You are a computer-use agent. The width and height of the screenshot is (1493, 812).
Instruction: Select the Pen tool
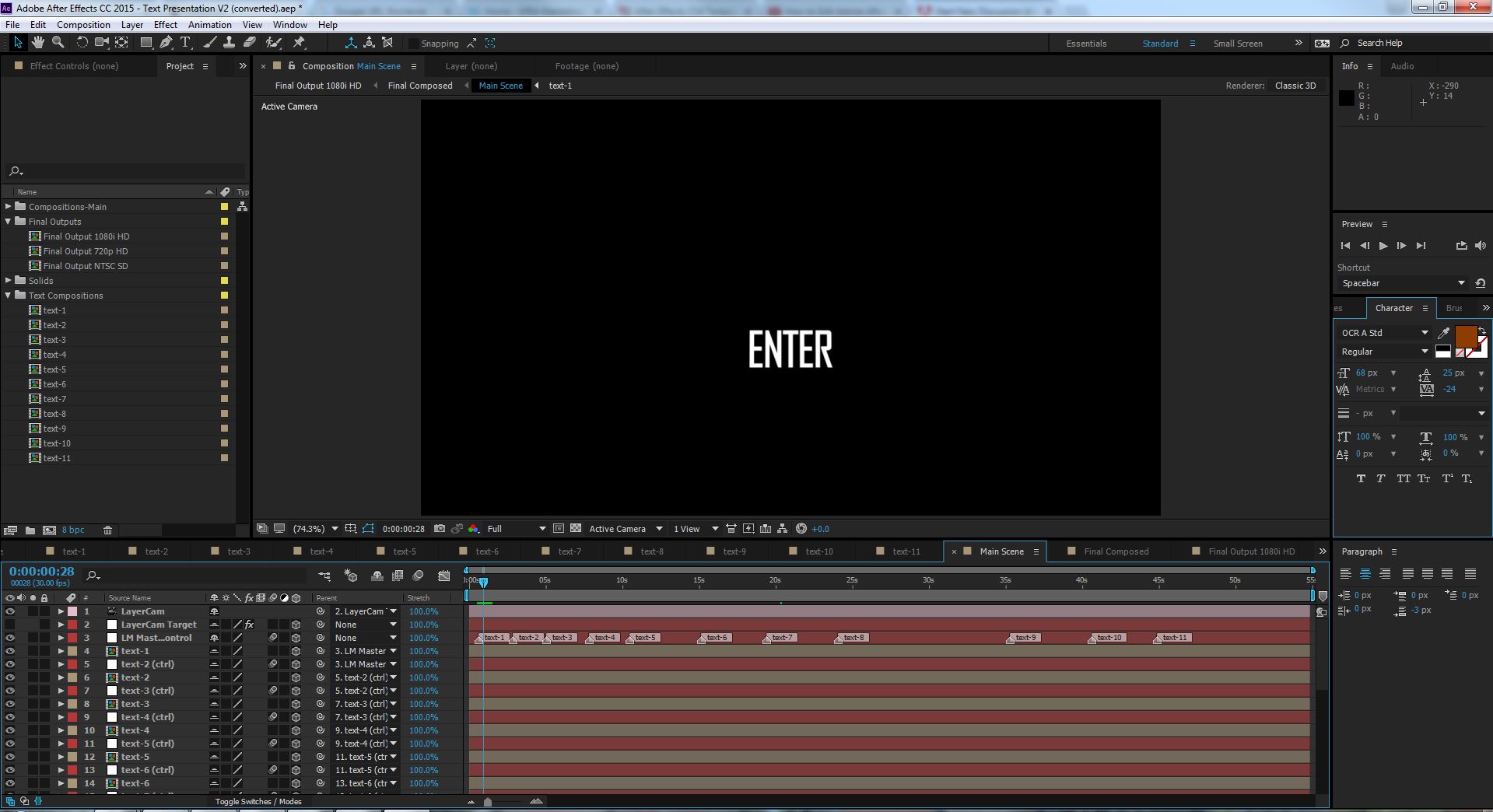[x=166, y=43]
